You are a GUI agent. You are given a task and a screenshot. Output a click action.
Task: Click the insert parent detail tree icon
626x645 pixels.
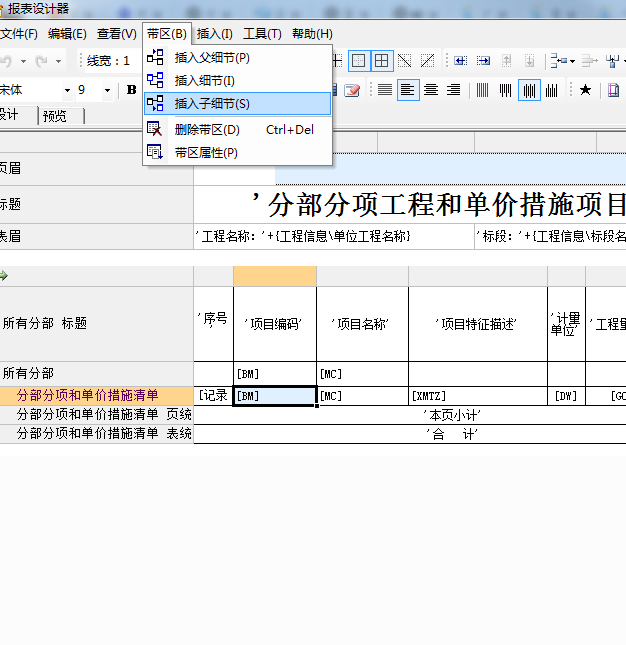155,58
